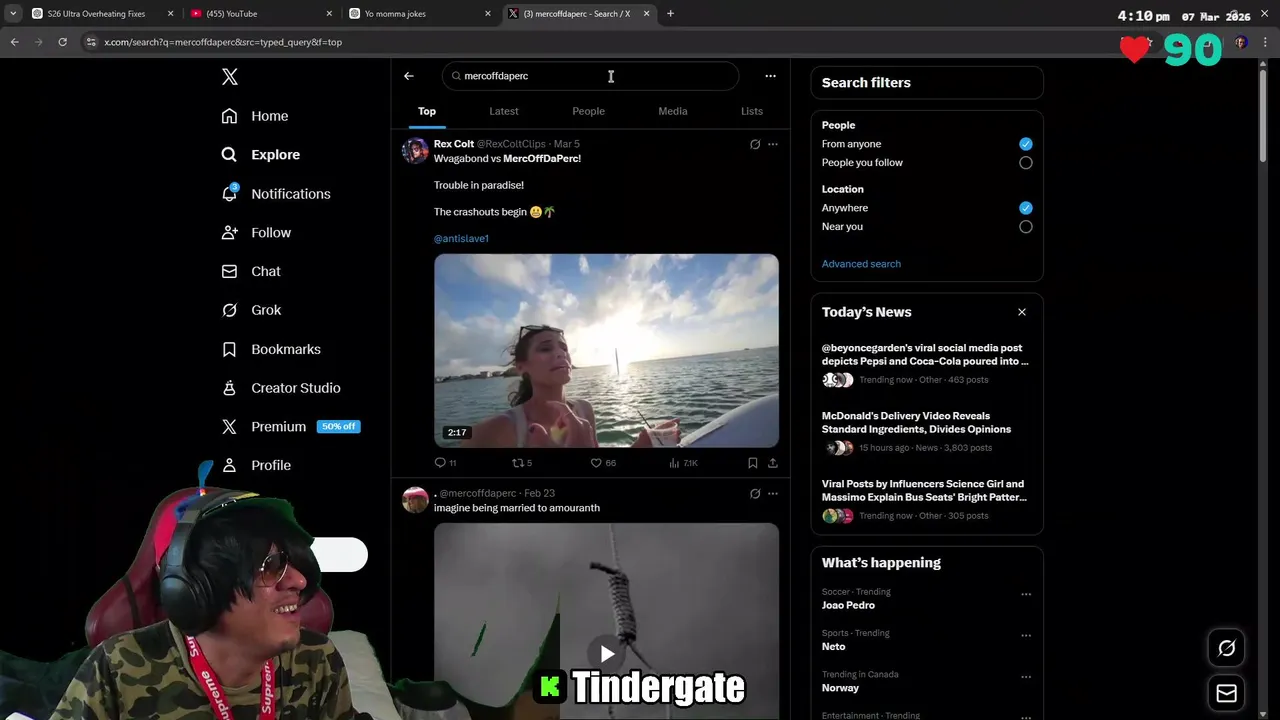The height and width of the screenshot is (720, 1280).
Task: Repost the Rex Colt post
Action: [x=522, y=463]
